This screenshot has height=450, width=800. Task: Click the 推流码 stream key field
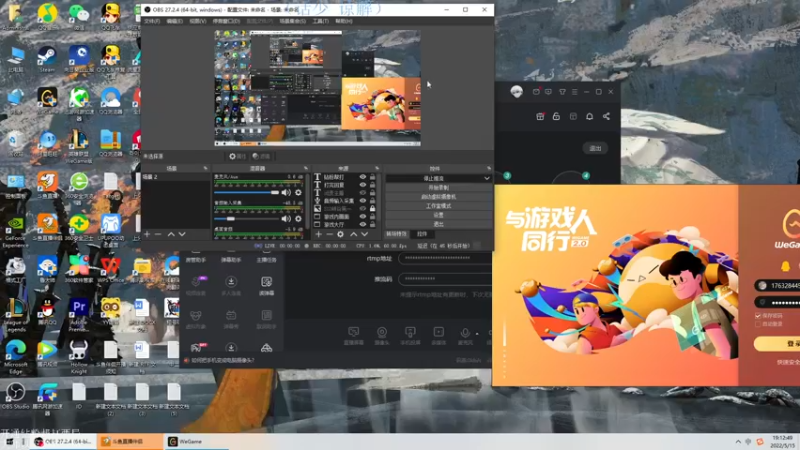[445, 279]
